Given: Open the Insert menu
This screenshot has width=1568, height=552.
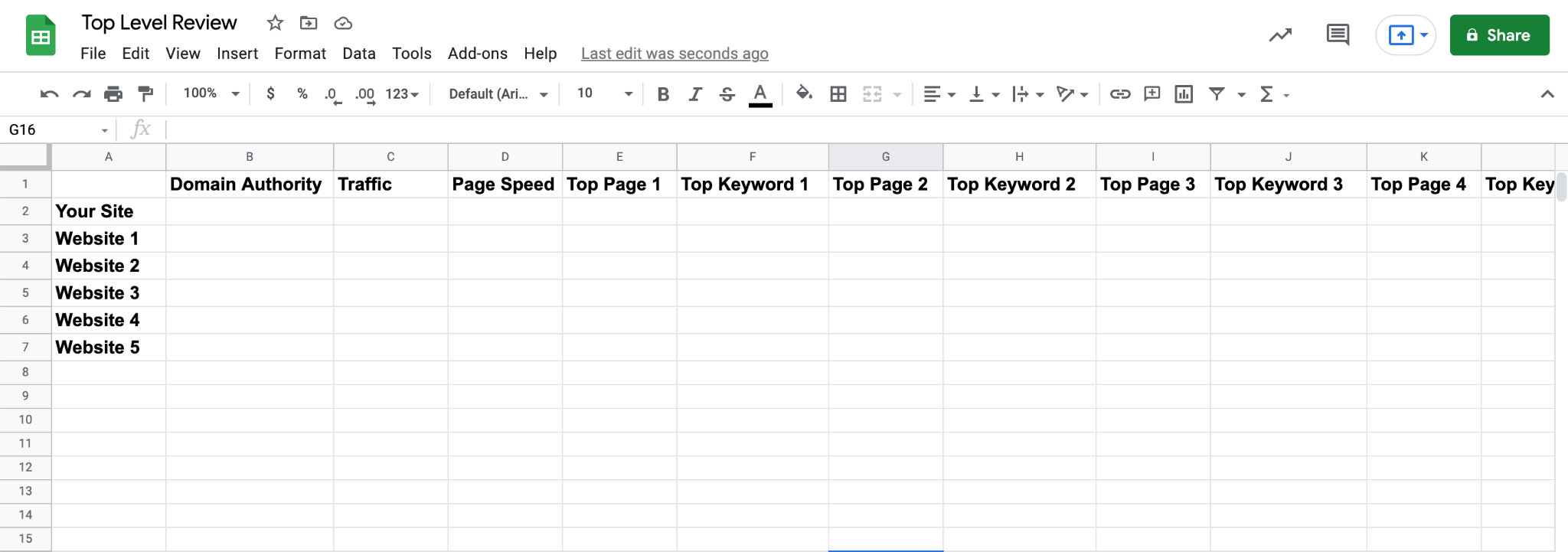Looking at the screenshot, I should coord(237,54).
